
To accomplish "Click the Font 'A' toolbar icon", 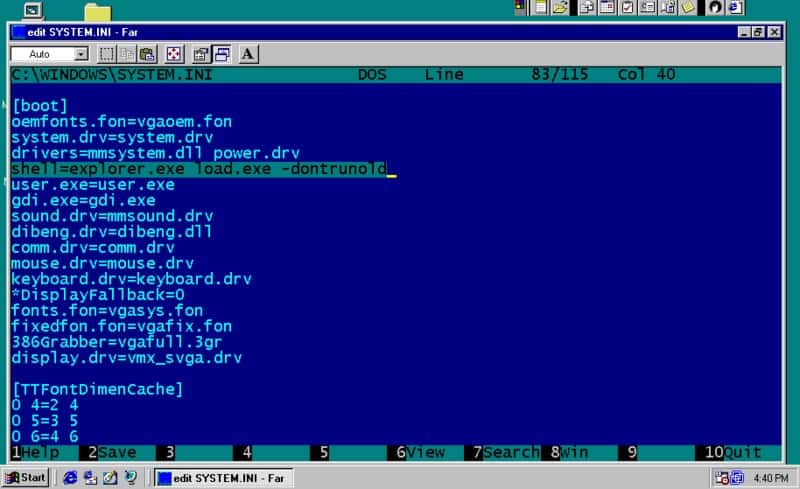I will tap(248, 54).
